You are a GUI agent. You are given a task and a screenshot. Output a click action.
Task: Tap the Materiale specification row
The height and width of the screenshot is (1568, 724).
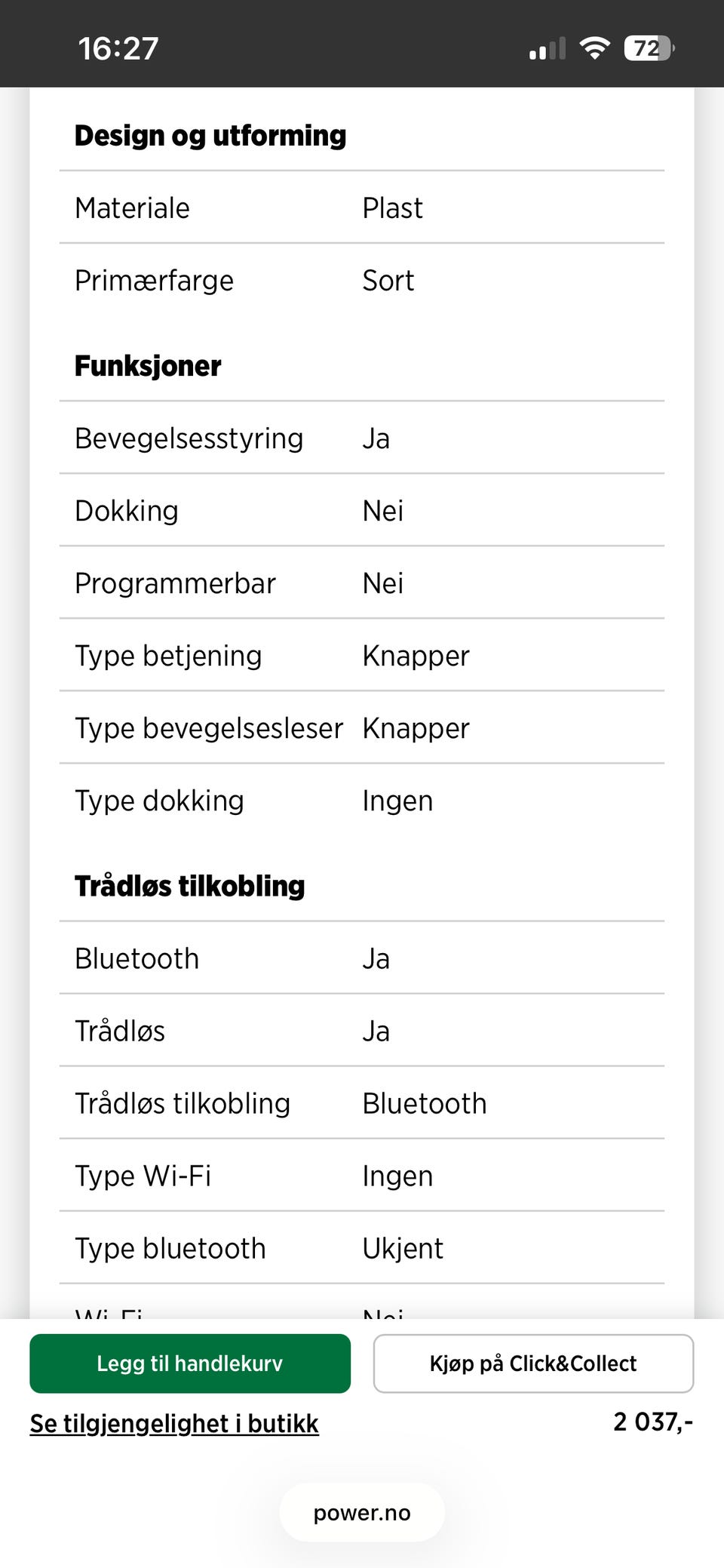point(362,208)
